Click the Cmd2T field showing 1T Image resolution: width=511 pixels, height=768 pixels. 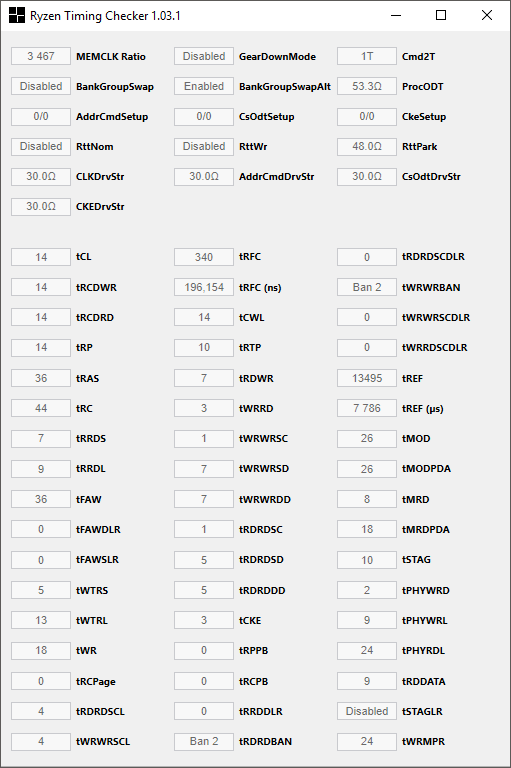point(367,56)
